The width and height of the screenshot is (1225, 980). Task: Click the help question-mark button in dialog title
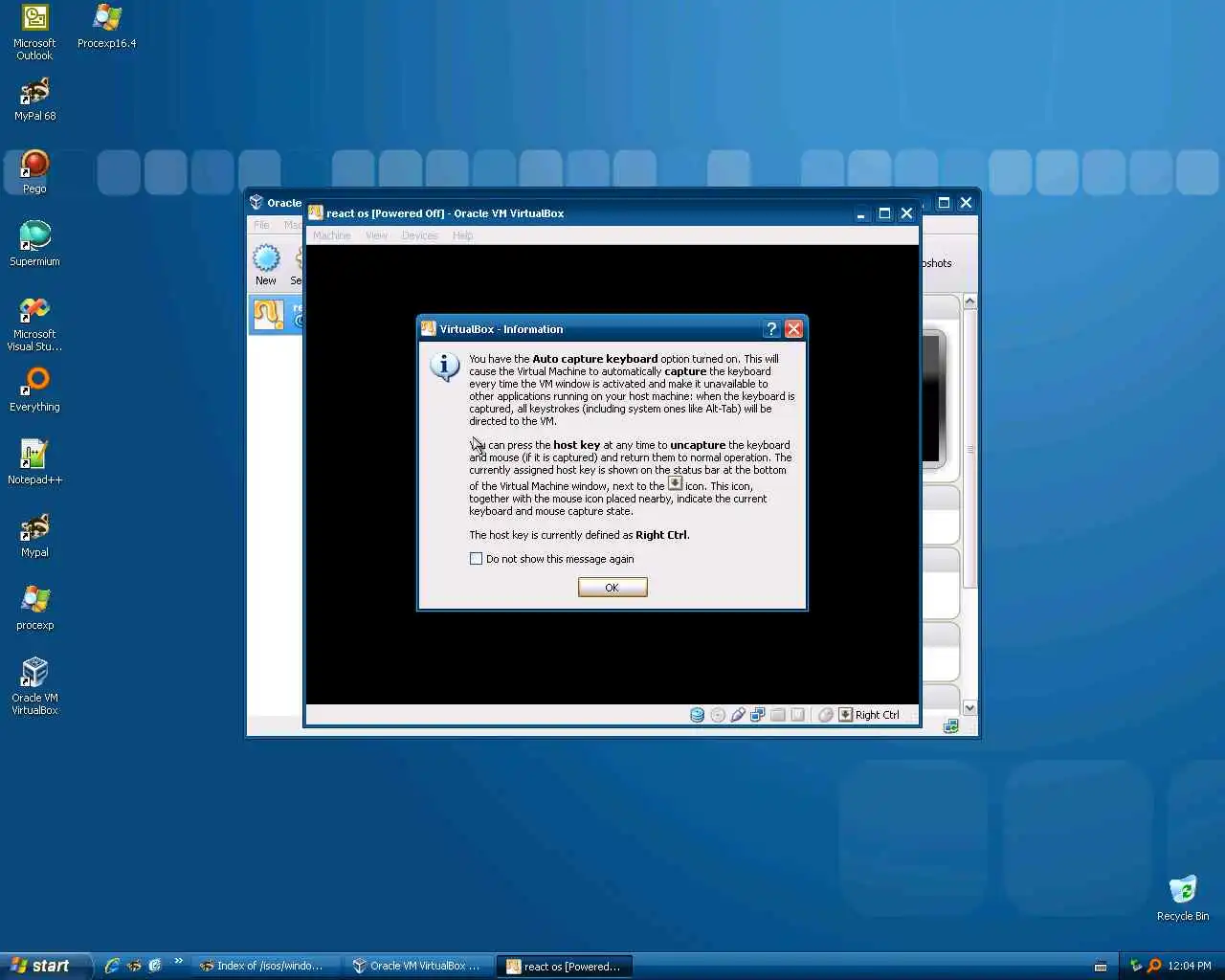(x=771, y=329)
